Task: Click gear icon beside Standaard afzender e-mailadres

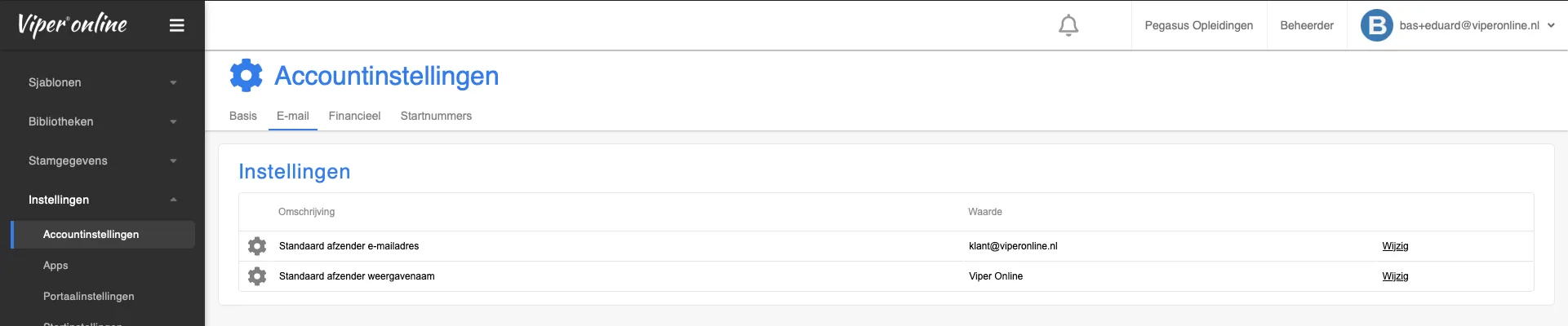Action: click(257, 246)
